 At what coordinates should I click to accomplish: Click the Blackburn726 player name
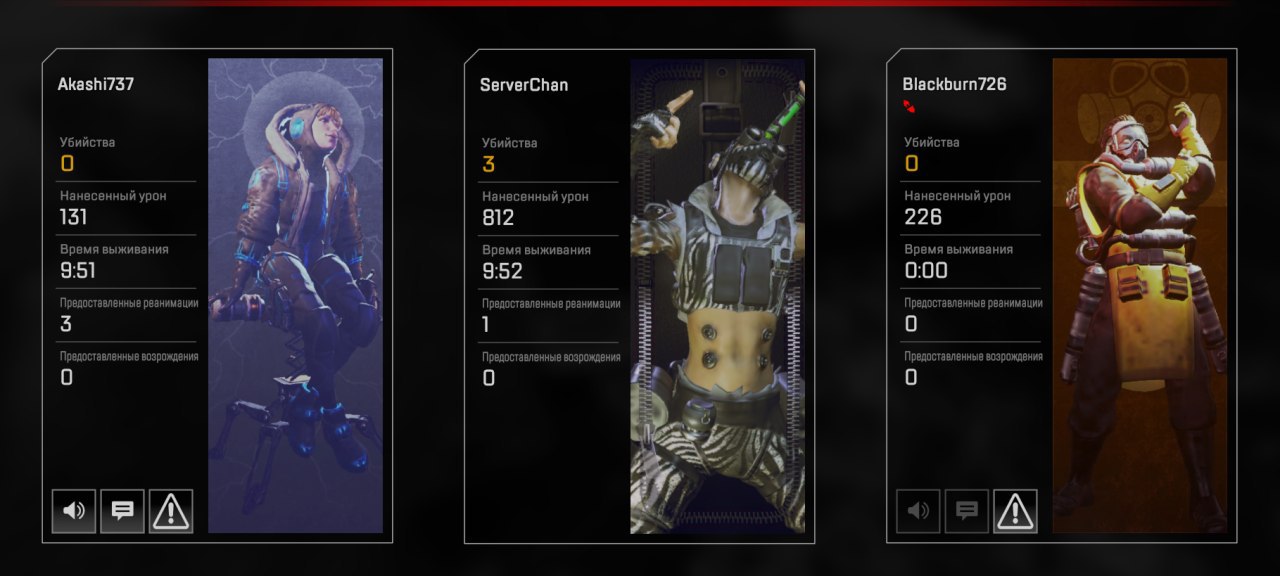[954, 84]
